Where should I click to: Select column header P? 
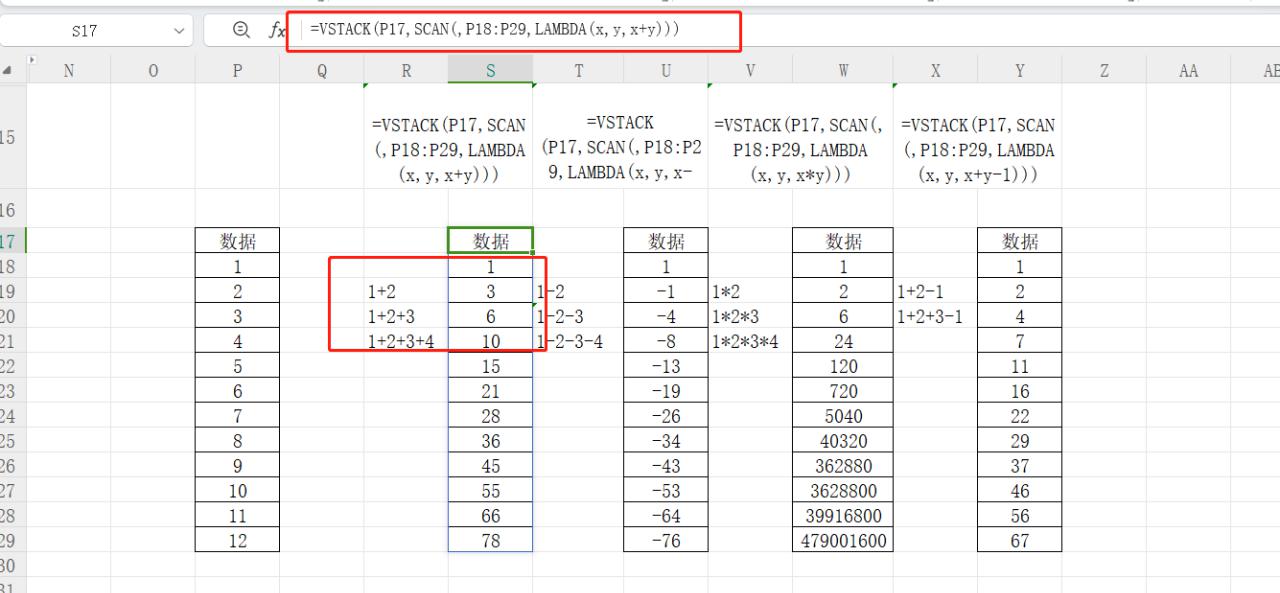(237, 71)
